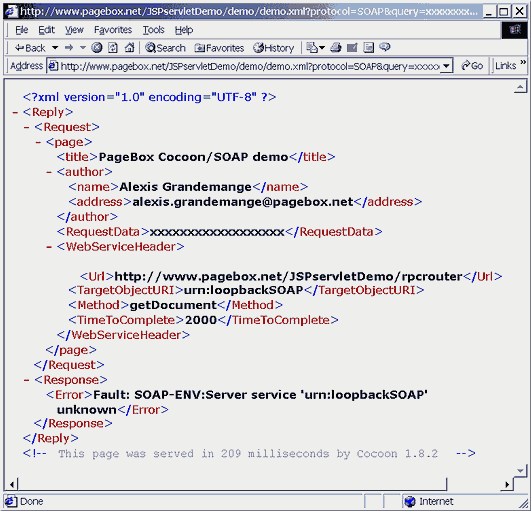Click the horizontal scrollbar thumb
This screenshot has width=531, height=511.
tap(232, 484)
